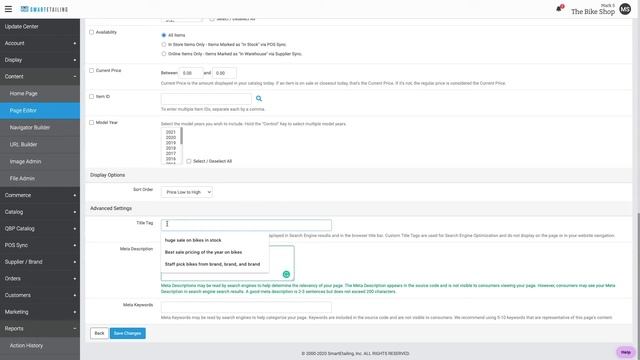Open URL Builder in sidebar
The height and width of the screenshot is (360, 640).
point(40,144)
